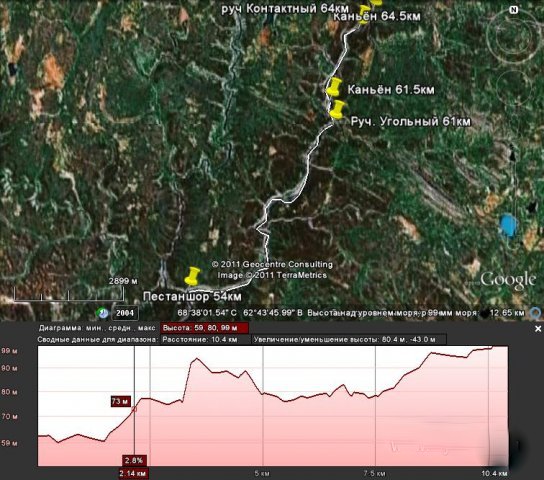The image size is (544, 480).
Task: Click the N compass north indicator
Action: (x=513, y=10)
